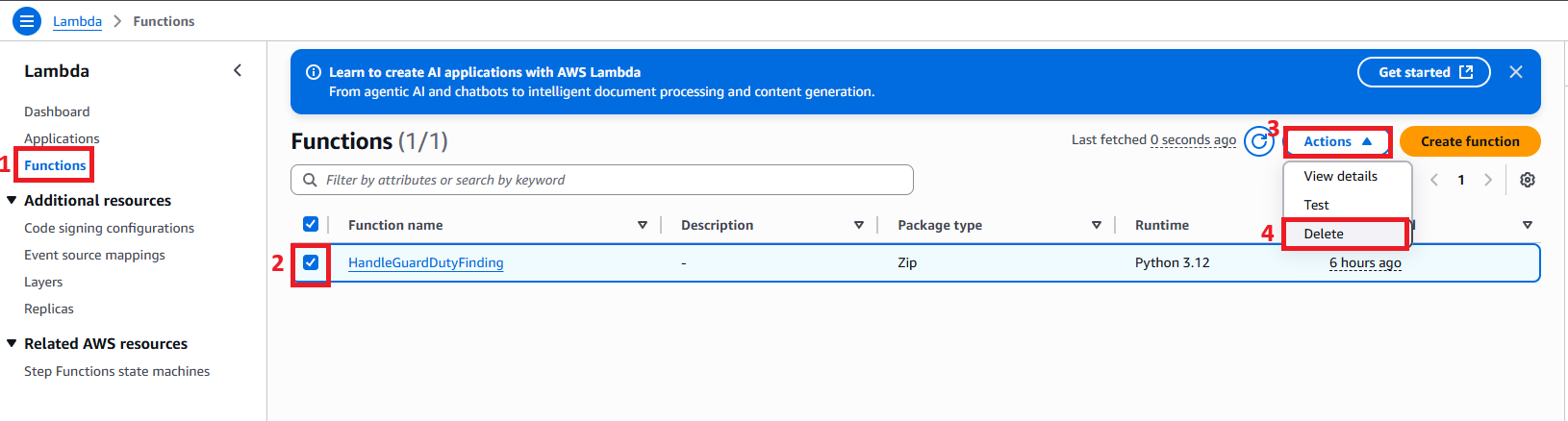Sort by Package type column arrow

point(1097,225)
